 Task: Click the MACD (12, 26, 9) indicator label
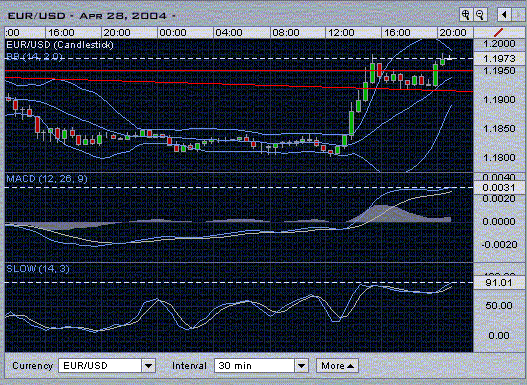pos(47,179)
